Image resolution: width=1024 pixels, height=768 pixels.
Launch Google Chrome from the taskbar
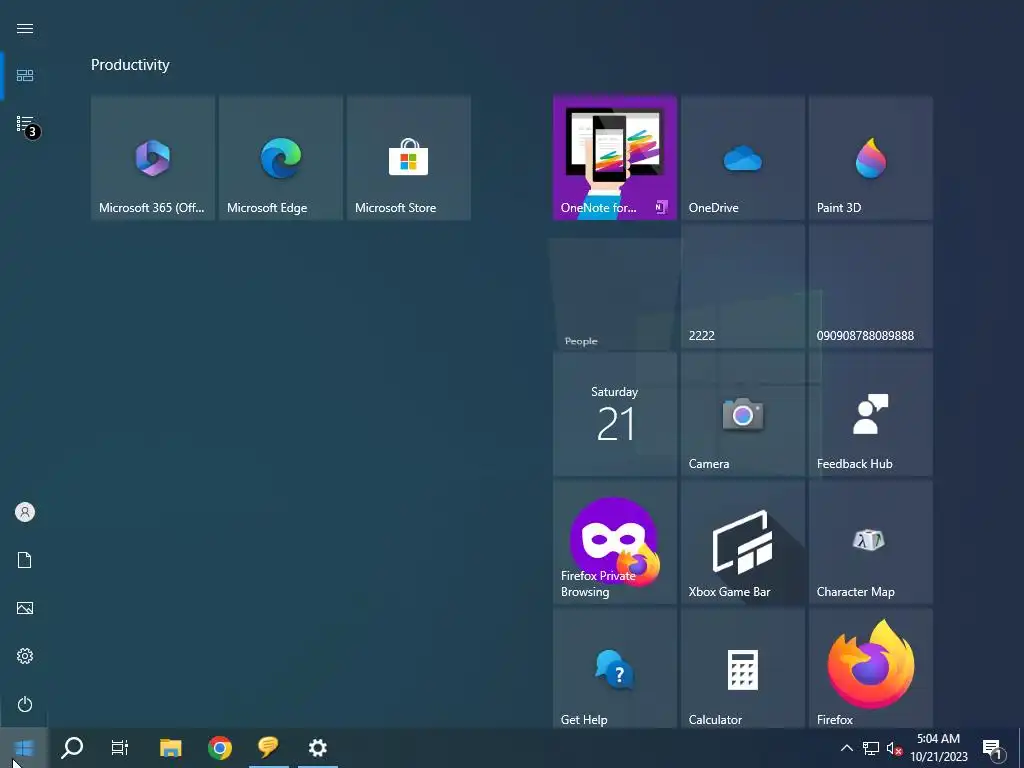[x=220, y=748]
